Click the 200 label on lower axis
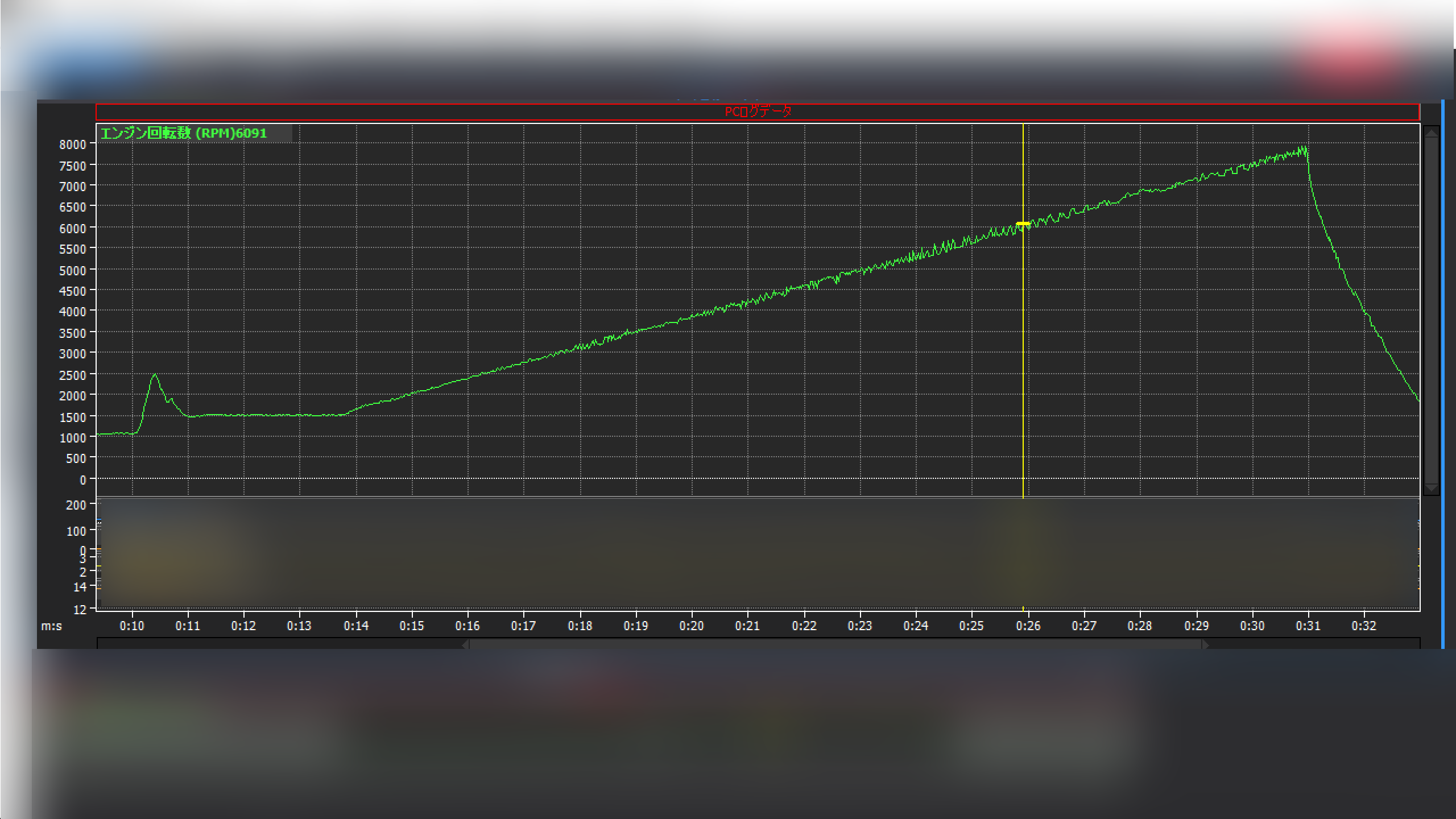This screenshot has height=819, width=1456. (76, 505)
